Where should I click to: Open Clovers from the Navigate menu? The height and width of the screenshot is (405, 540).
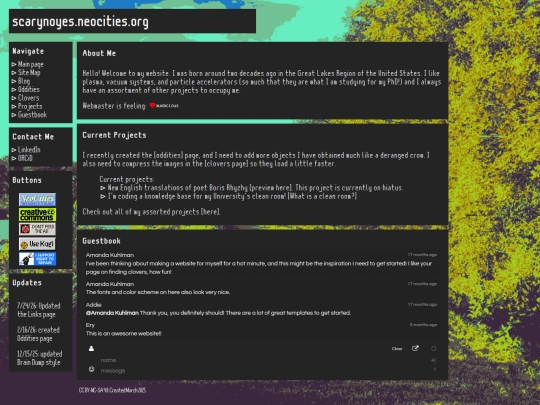coord(28,98)
